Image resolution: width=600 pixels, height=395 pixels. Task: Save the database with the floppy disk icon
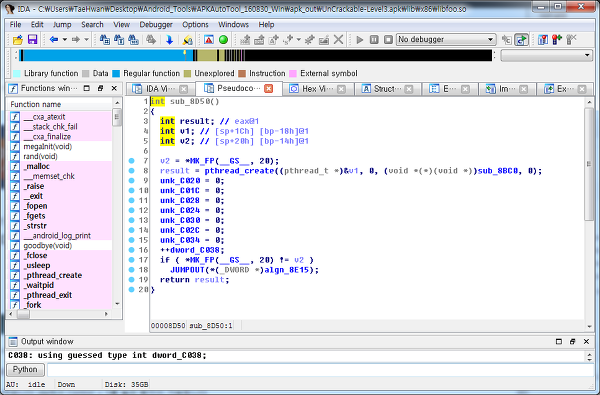click(x=32, y=39)
